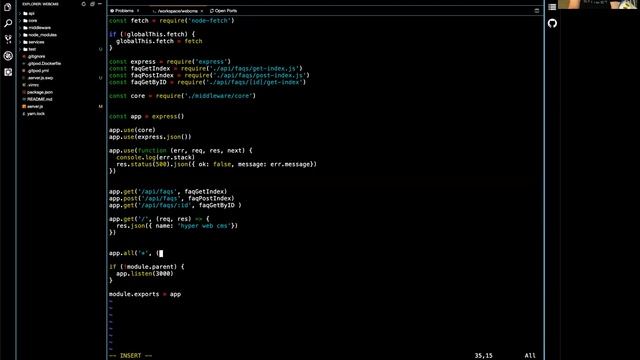Open the Source Control branch icon
The height and width of the screenshot is (360, 640).
click(x=8, y=39)
